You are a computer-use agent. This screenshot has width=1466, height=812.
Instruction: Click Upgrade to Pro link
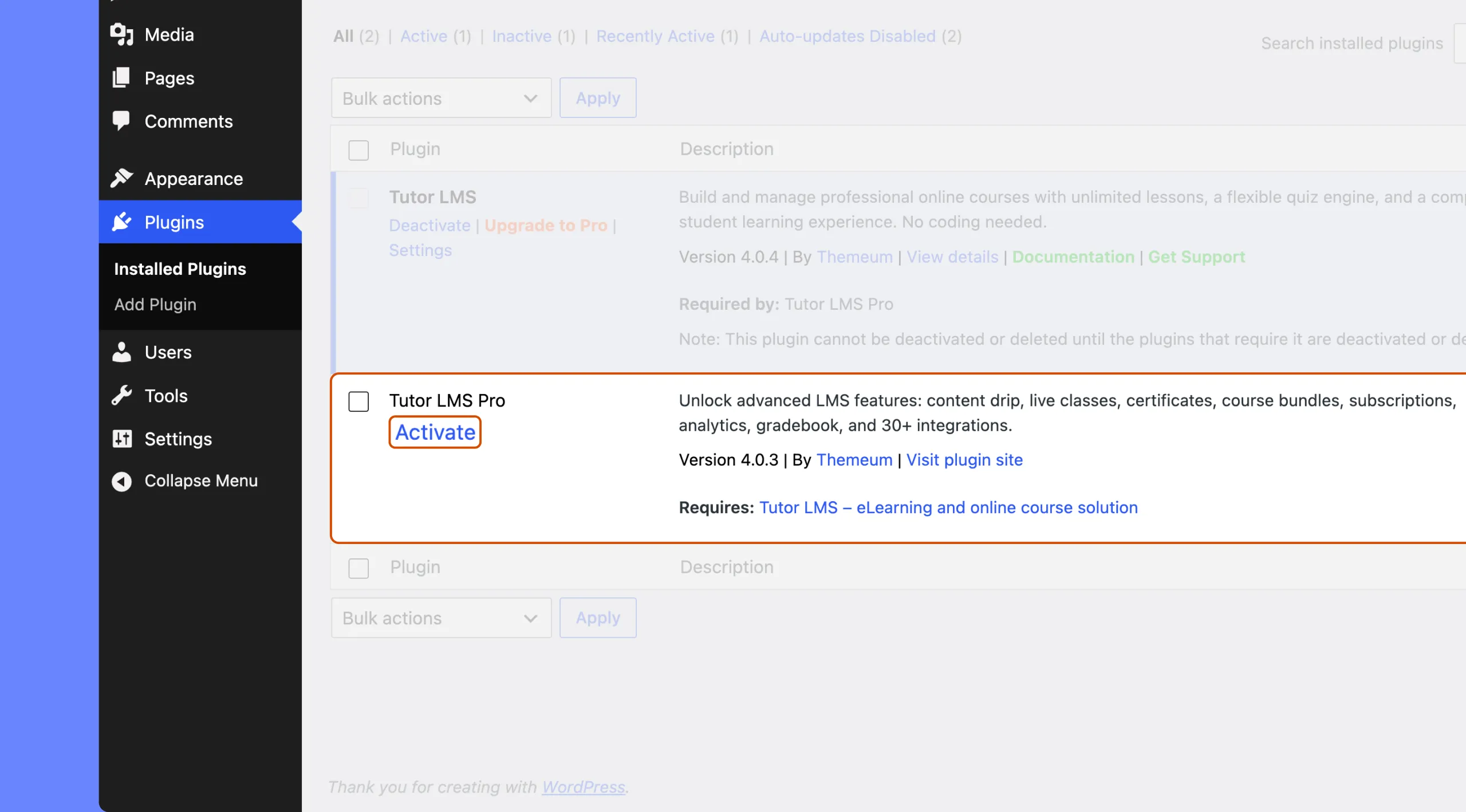point(546,225)
